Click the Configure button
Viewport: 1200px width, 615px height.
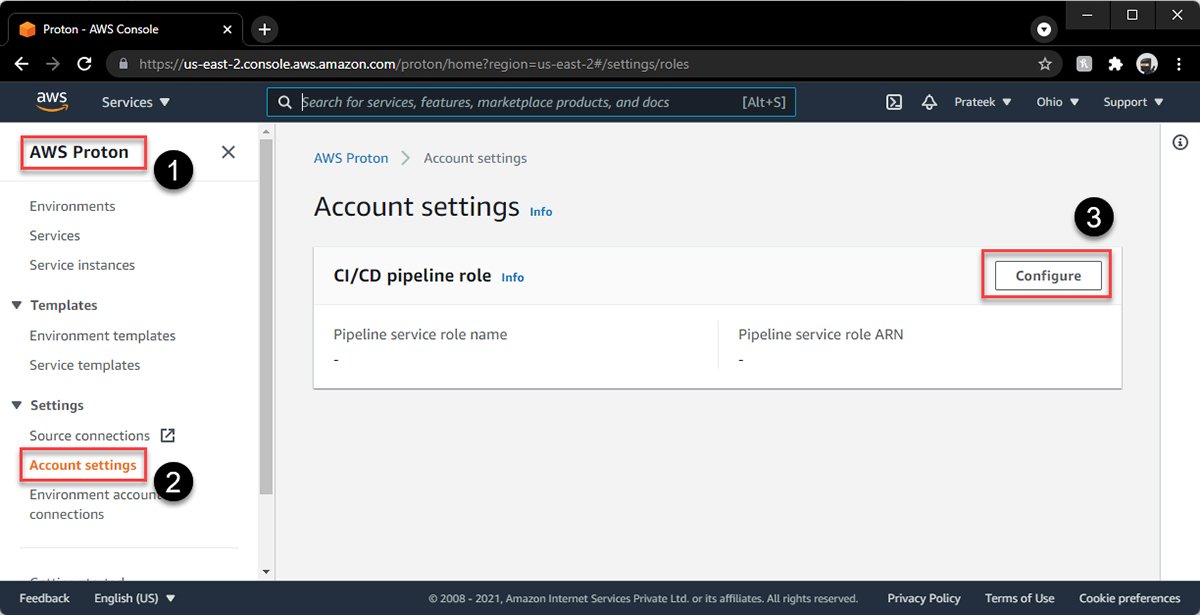coord(1048,276)
